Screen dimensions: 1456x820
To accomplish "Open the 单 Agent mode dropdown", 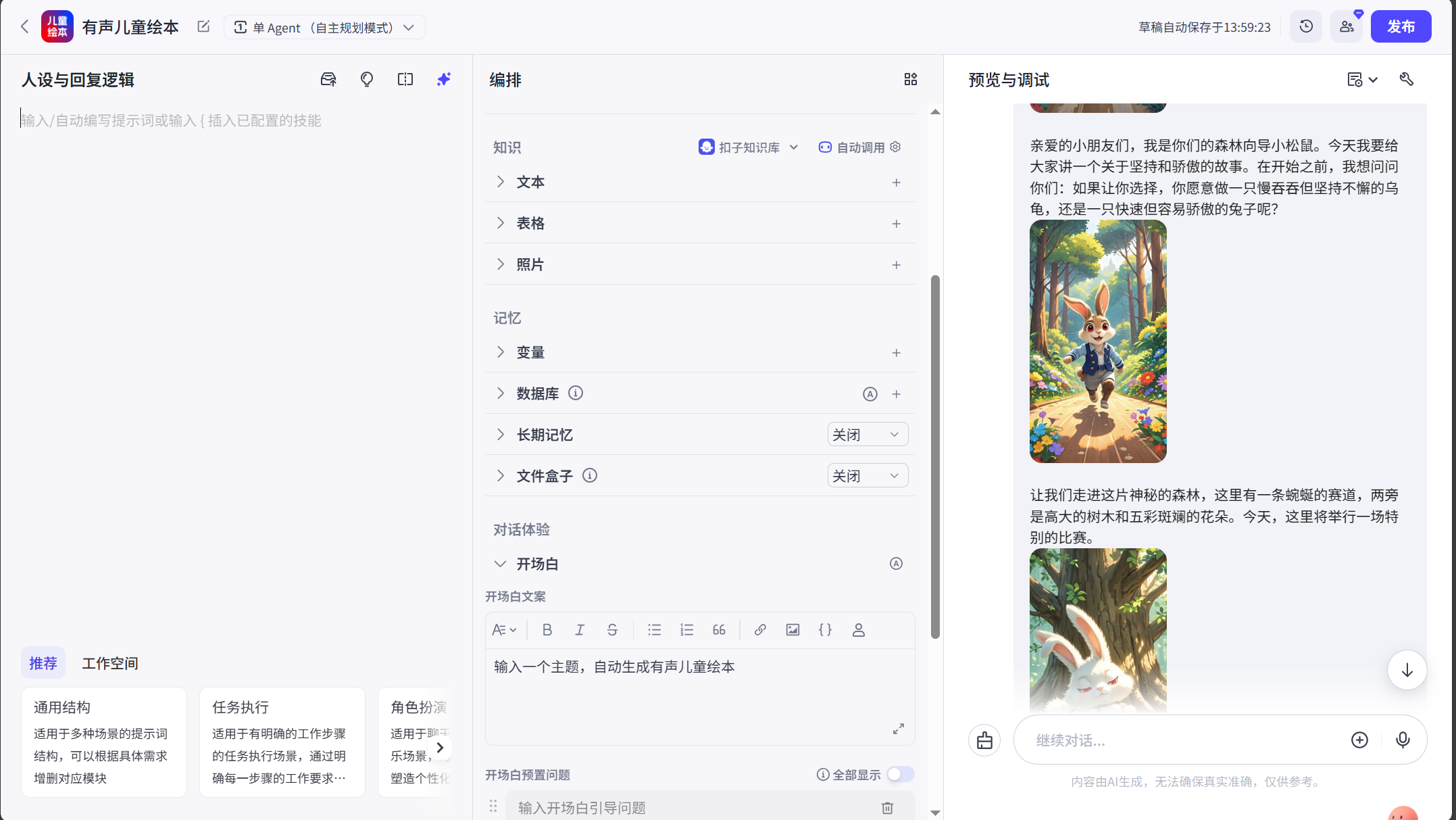I will click(x=324, y=27).
